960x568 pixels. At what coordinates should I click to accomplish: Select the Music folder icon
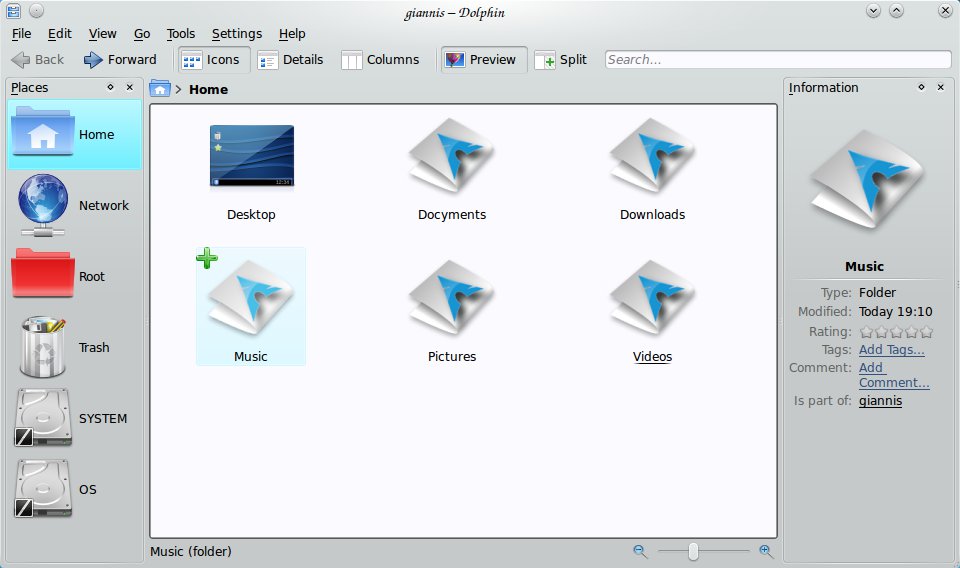coord(251,299)
